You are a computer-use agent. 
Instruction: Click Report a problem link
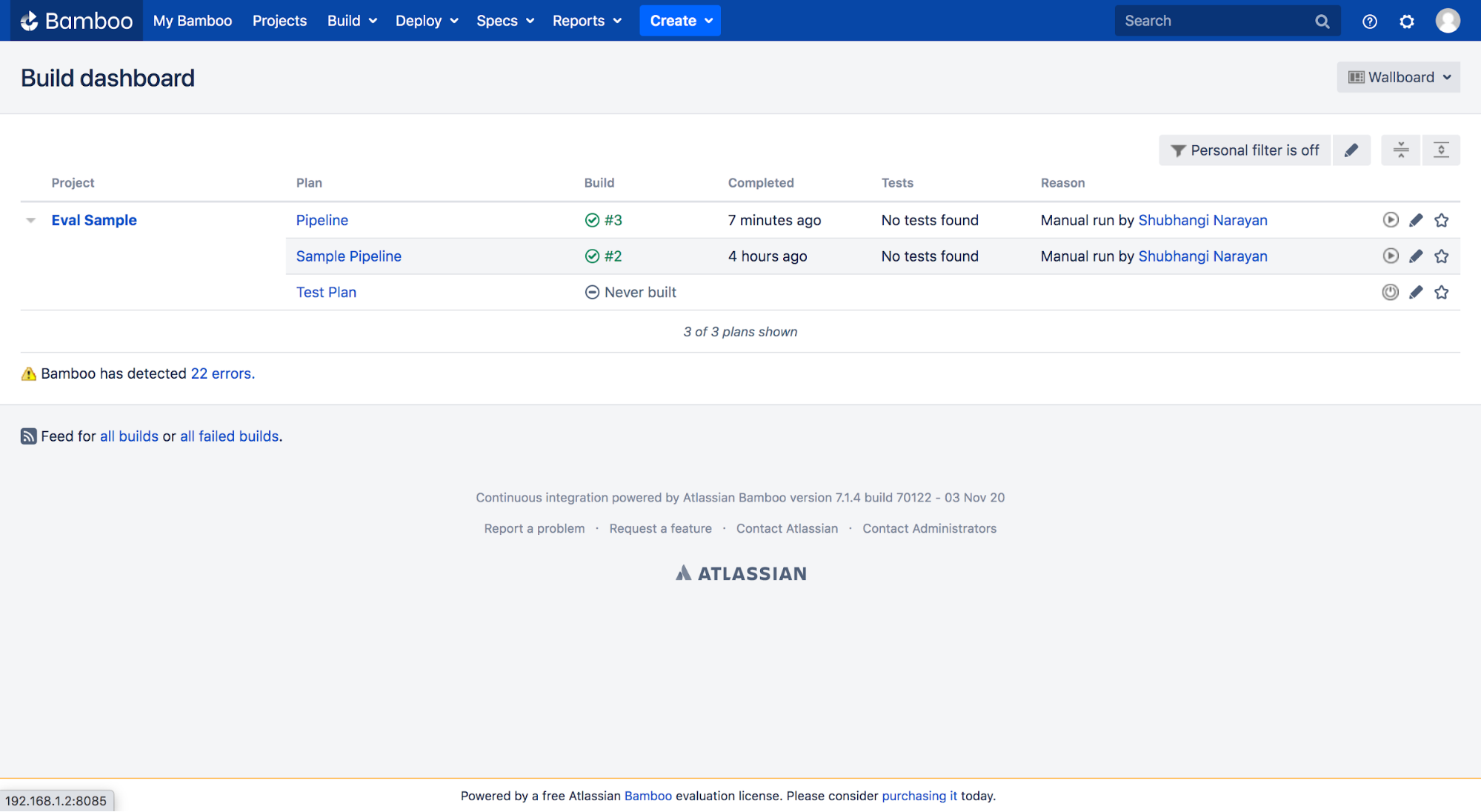(x=534, y=528)
